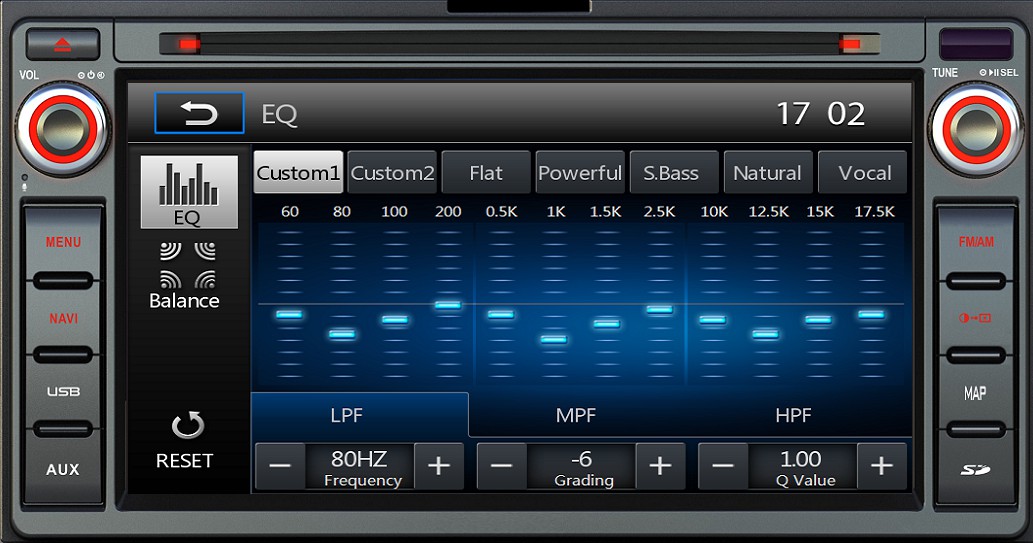Click the 80HZ Frequency value field
Image resolution: width=1033 pixels, height=543 pixels.
(360, 466)
